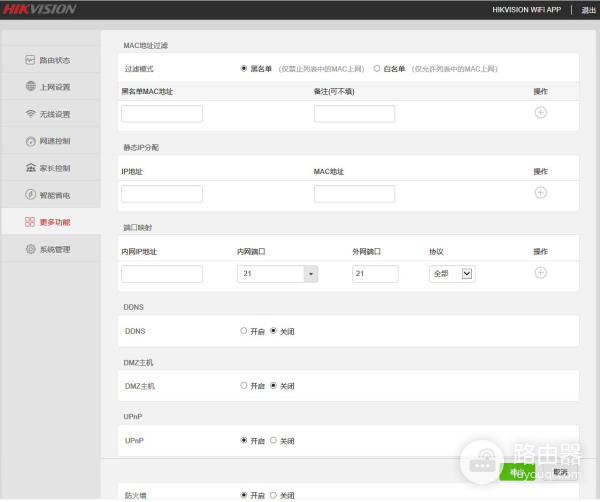Open the 上网设置 globe icon
This screenshot has height=502, width=600.
[x=31, y=86]
